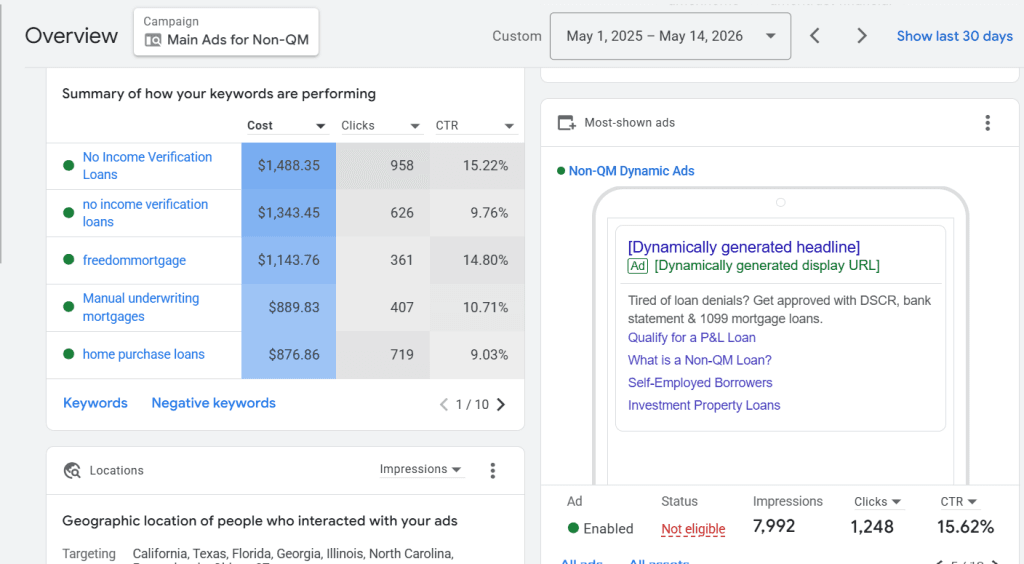The height and width of the screenshot is (564, 1024).
Task: Open Non-QM Dynamic Ads link
Action: (x=631, y=171)
